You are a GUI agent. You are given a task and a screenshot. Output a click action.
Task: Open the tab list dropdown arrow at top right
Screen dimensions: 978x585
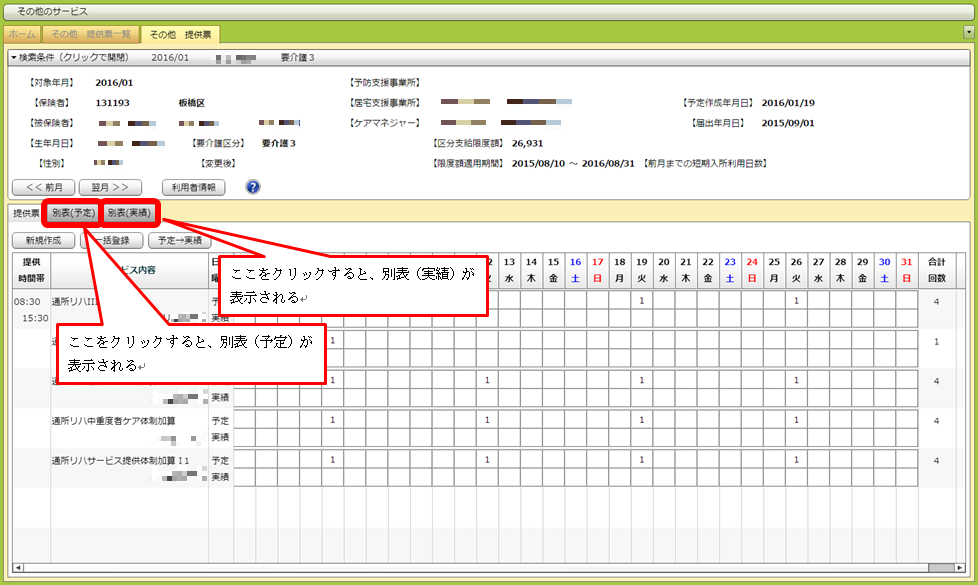(x=968, y=32)
